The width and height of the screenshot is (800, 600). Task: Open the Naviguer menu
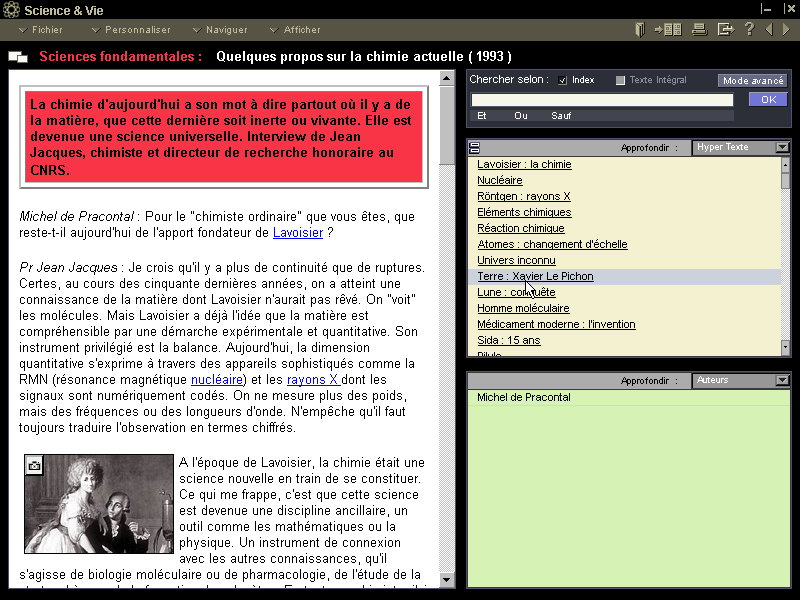(220, 30)
